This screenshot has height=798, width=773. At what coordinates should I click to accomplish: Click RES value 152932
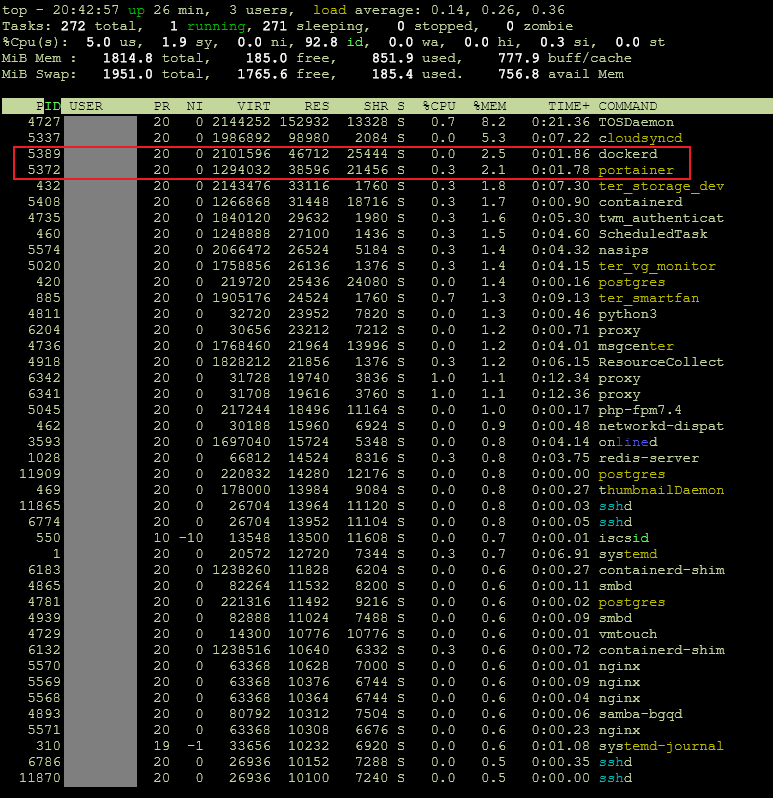(304, 122)
